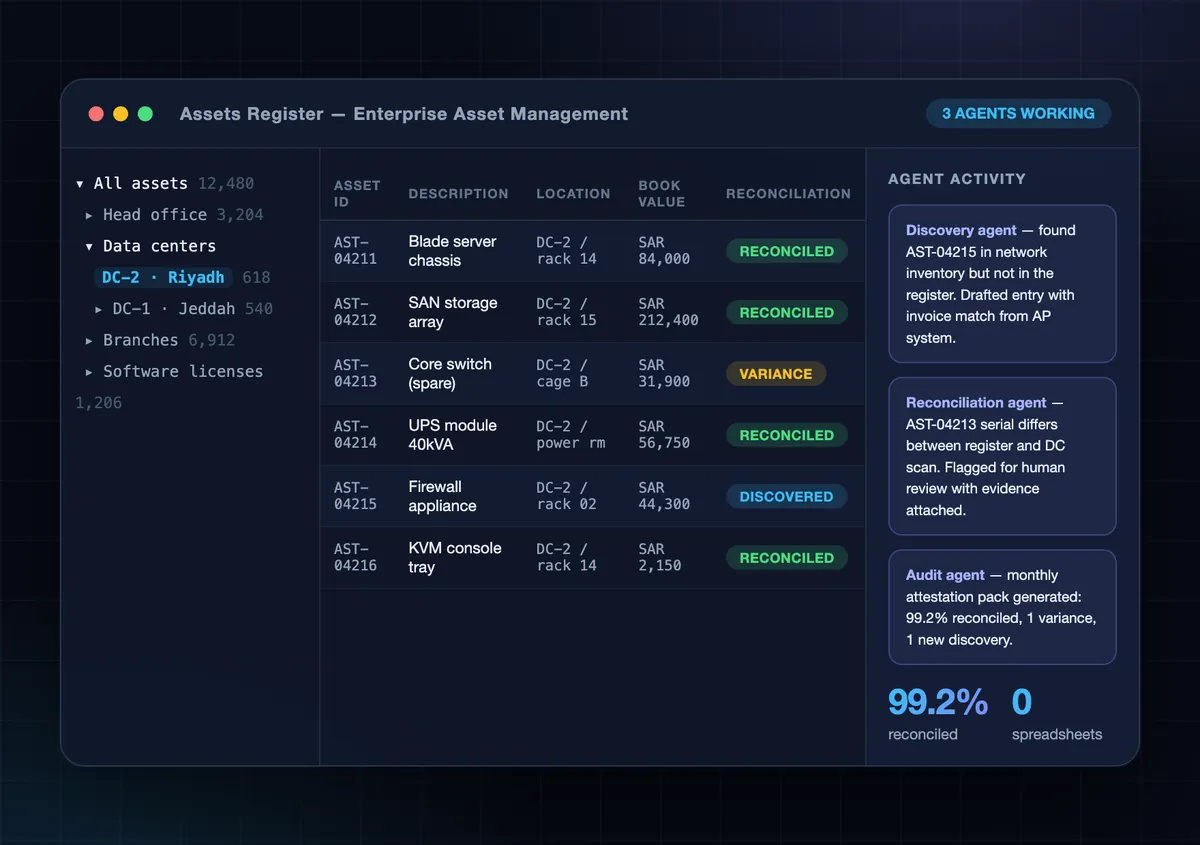The width and height of the screenshot is (1200, 845).
Task: Select the Firewall appliance description
Action: (442, 496)
